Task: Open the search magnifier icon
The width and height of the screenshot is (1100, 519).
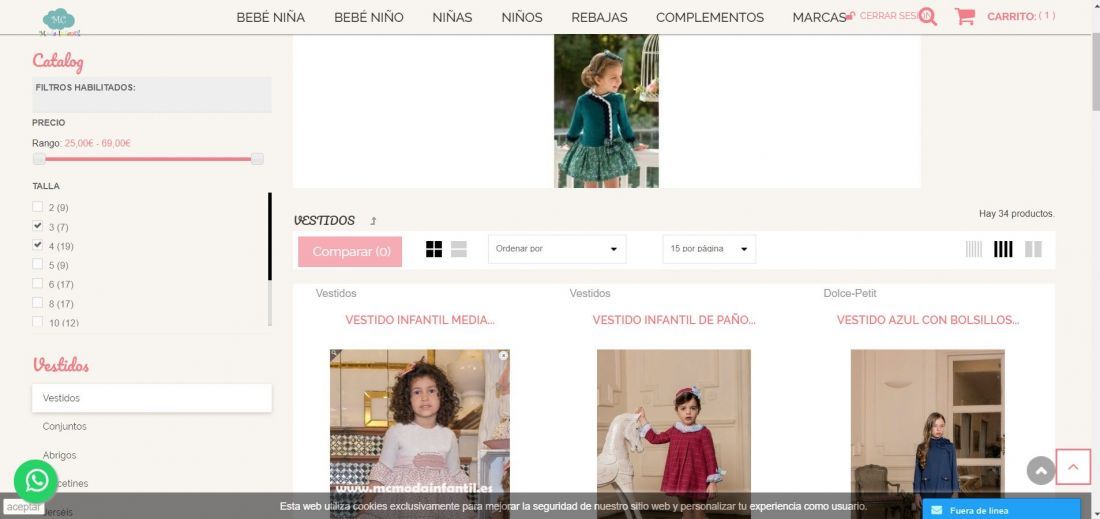Action: [x=927, y=17]
